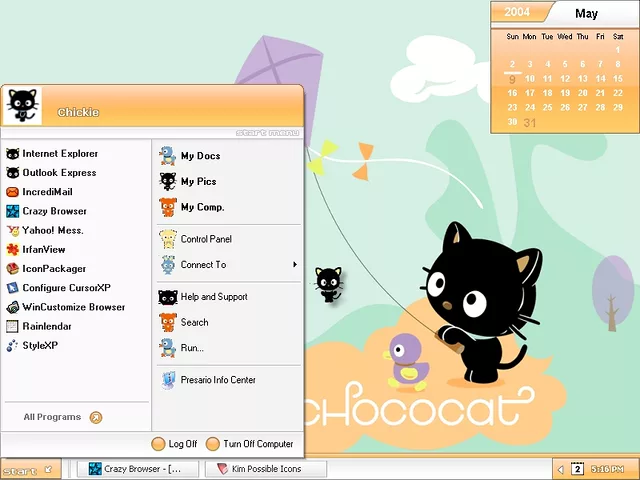Click the tray calendar icon showing 2
This screenshot has height=480, width=640.
(577, 469)
